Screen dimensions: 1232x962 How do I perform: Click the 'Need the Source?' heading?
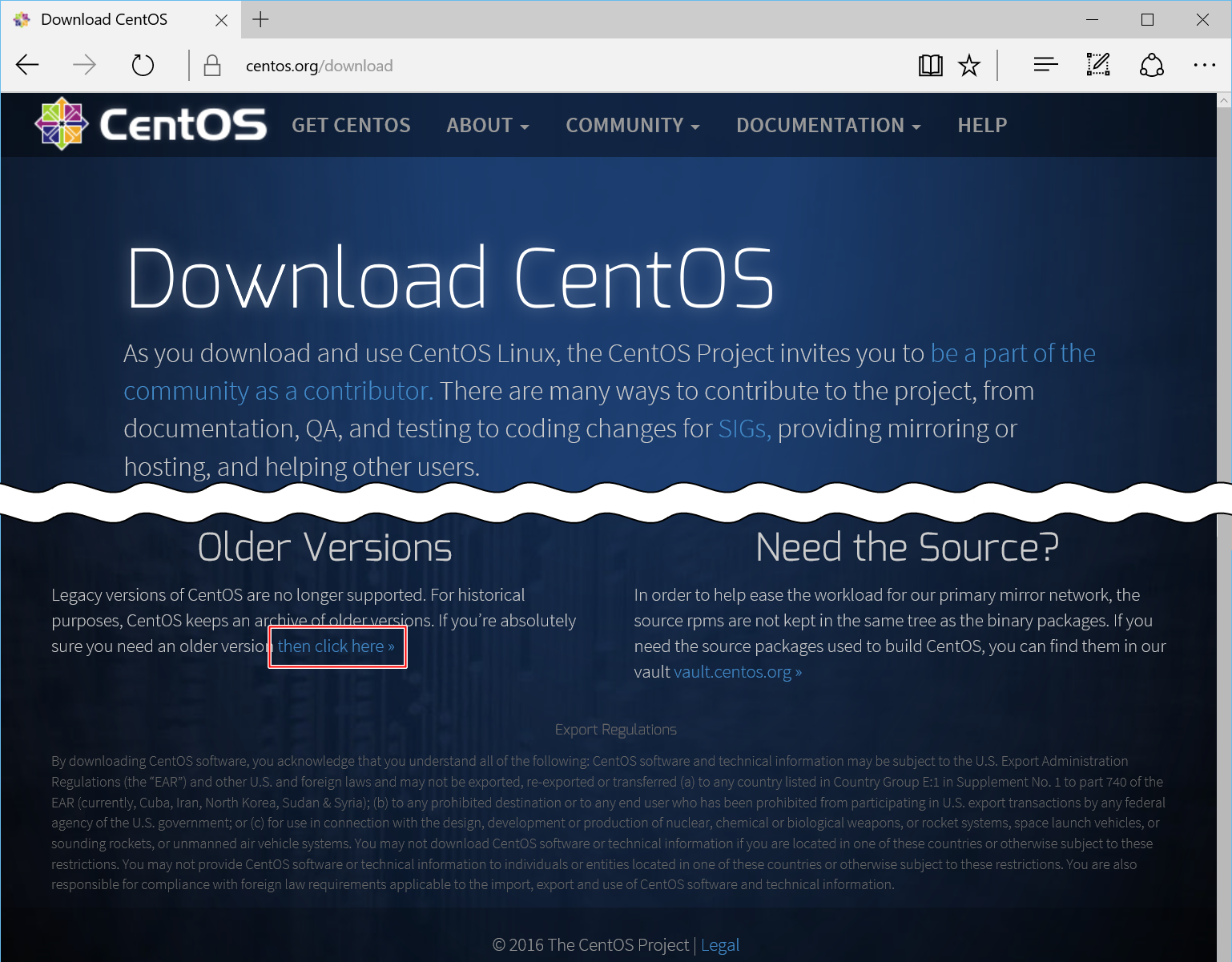(x=907, y=548)
